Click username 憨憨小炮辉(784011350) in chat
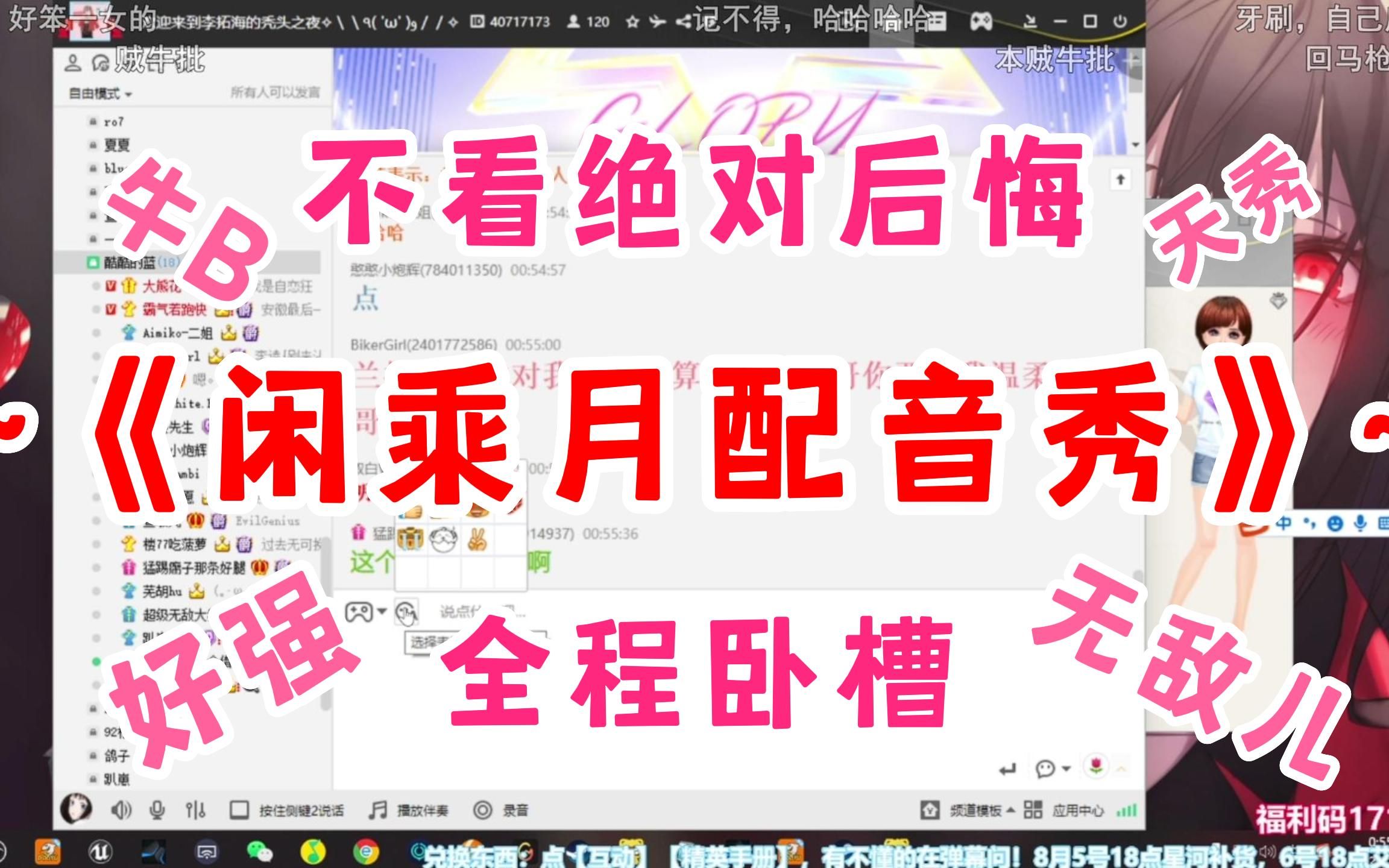The height and width of the screenshot is (868, 1389). pyautogui.click(x=426, y=269)
